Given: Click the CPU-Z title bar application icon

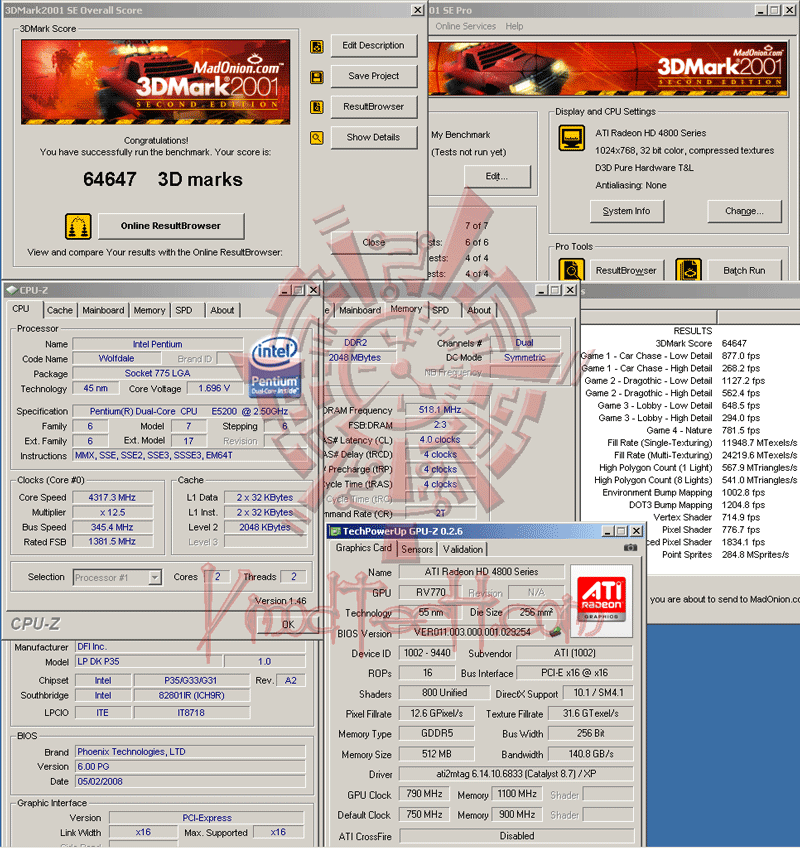Looking at the screenshot, I should pyautogui.click(x=11, y=290).
